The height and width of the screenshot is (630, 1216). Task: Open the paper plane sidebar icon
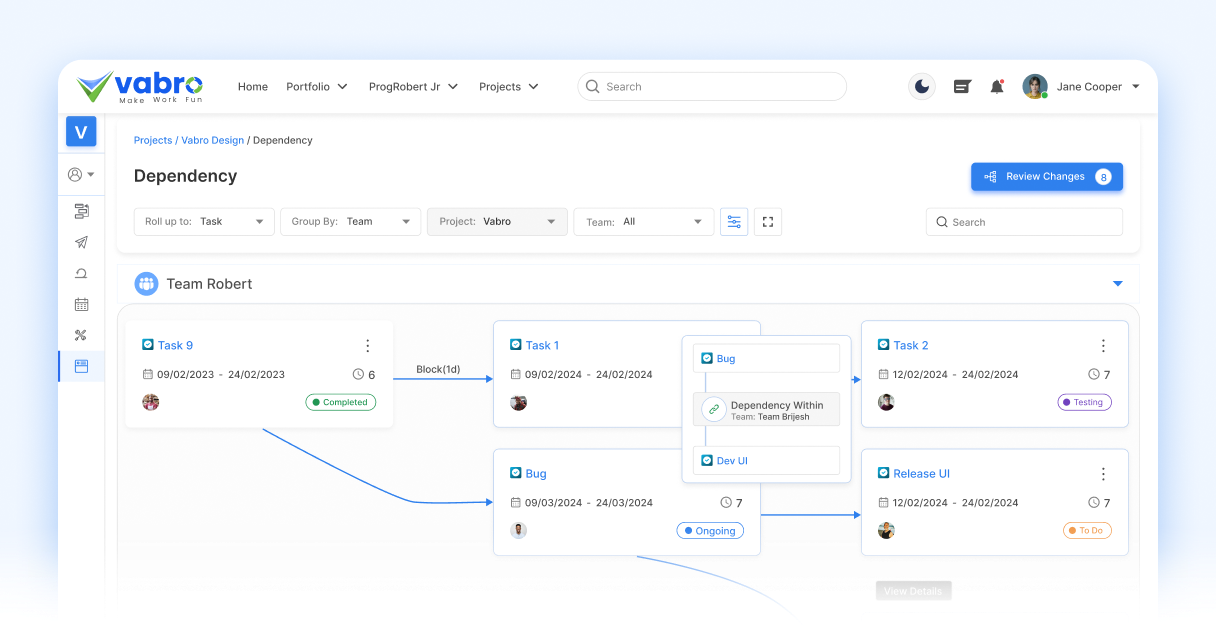pyautogui.click(x=81, y=242)
